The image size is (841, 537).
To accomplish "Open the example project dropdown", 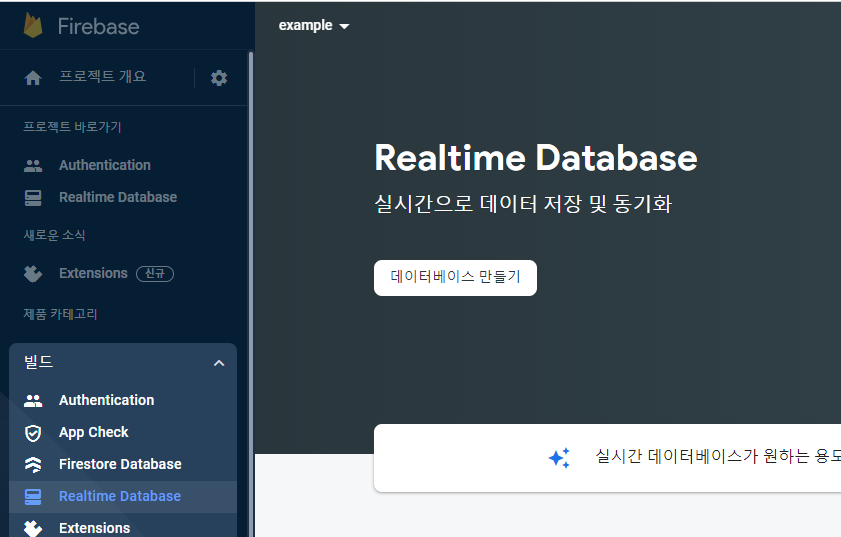I will (314, 26).
